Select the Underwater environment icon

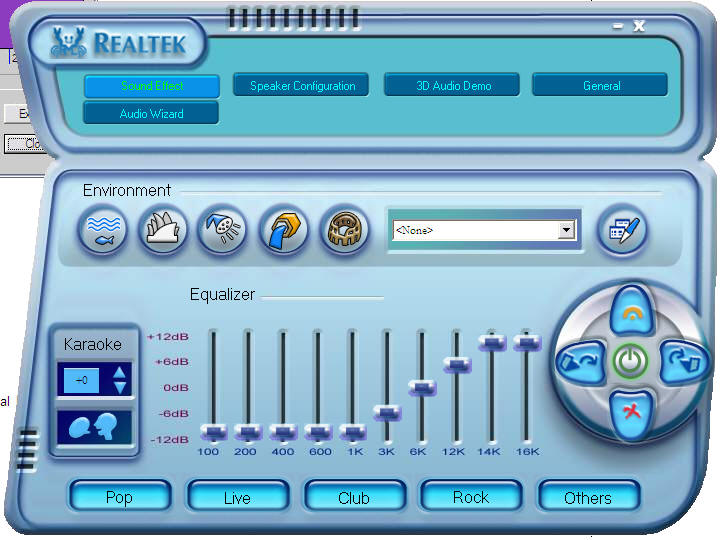coord(103,230)
